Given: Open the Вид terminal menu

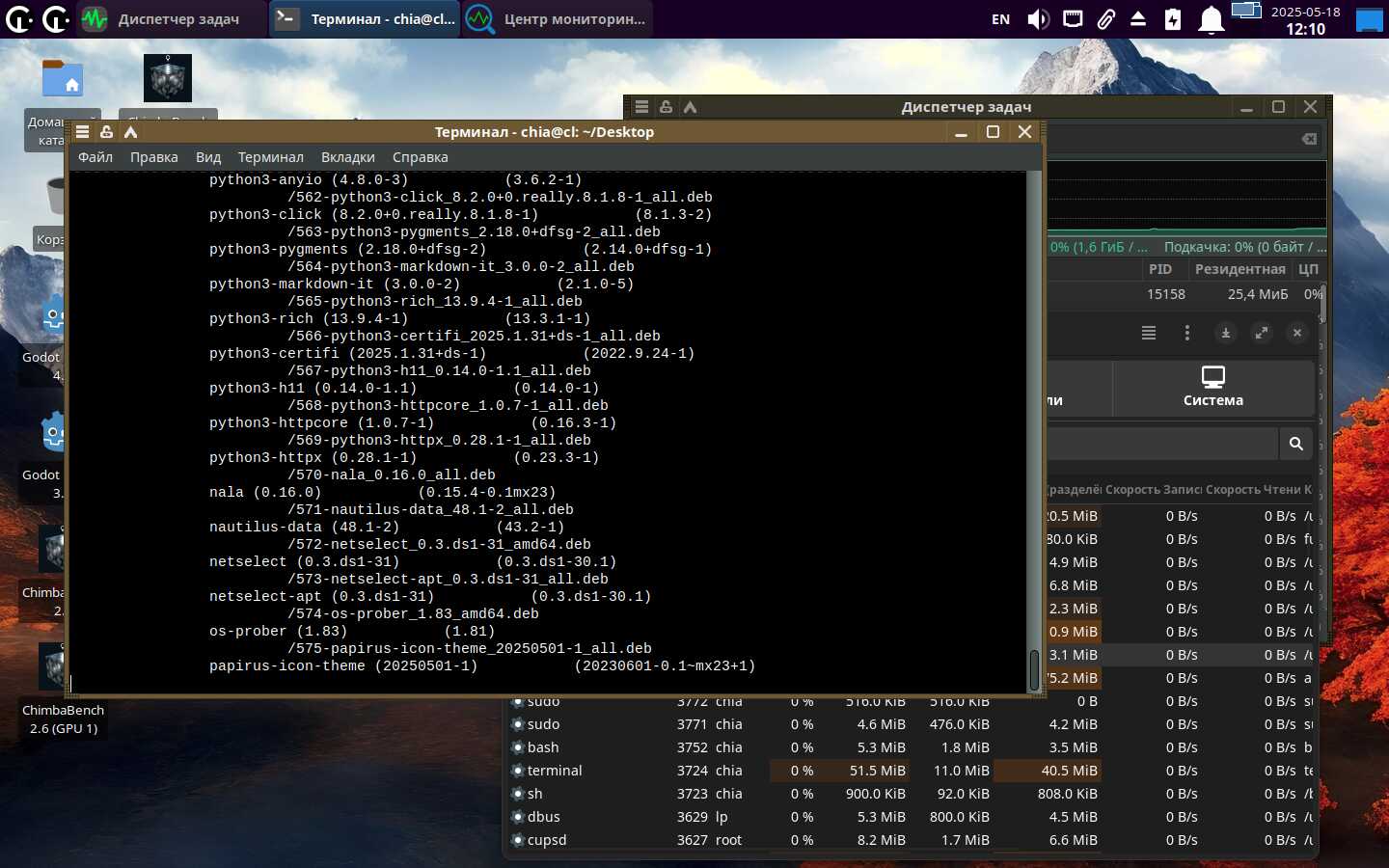Looking at the screenshot, I should pyautogui.click(x=208, y=157).
